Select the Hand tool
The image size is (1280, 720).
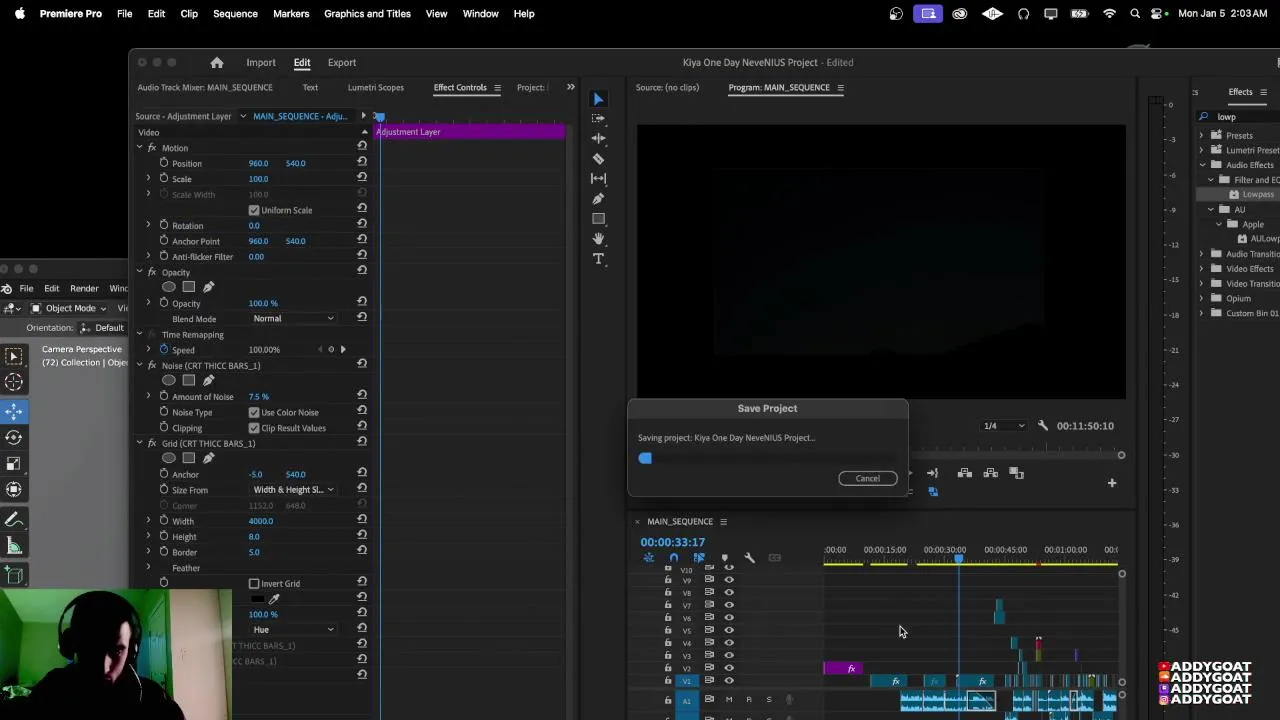(x=598, y=239)
